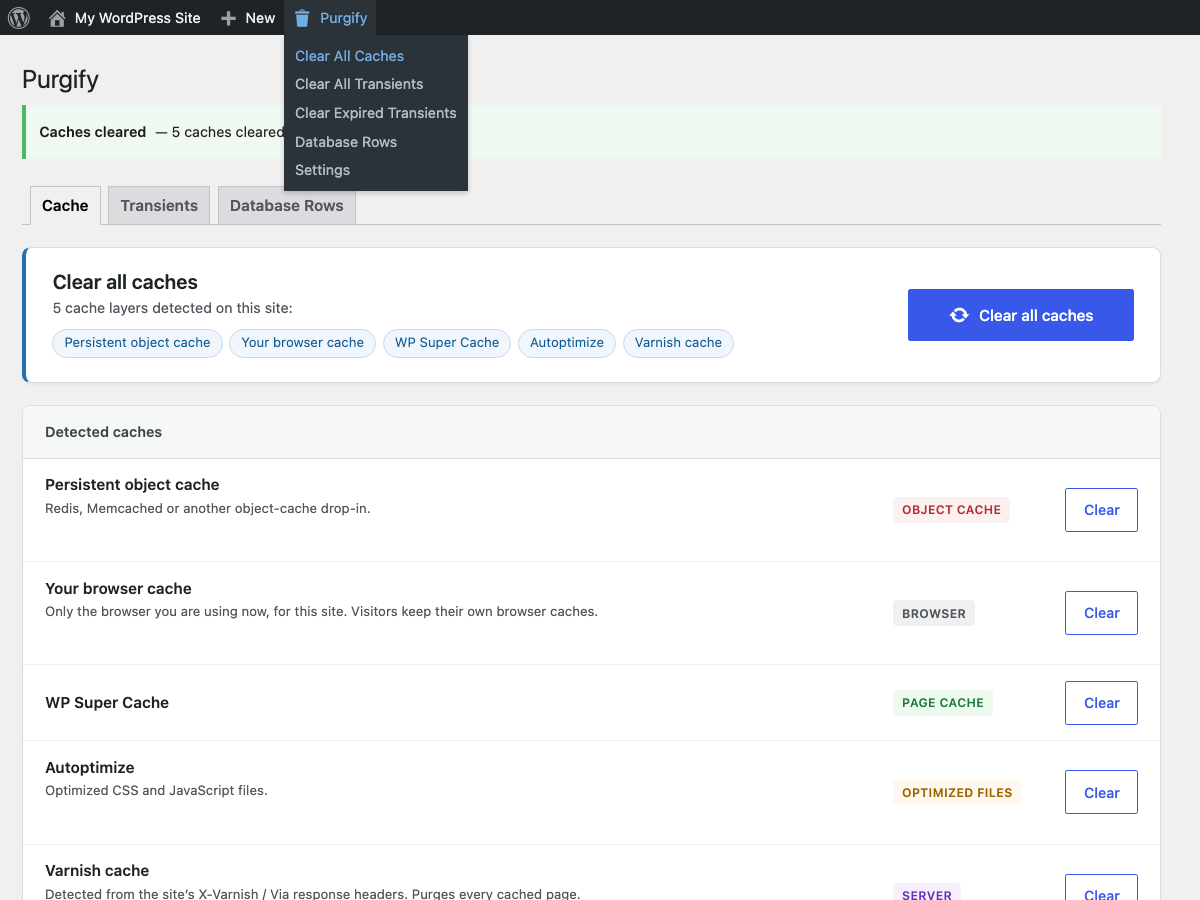Screen dimensions: 1200x900
Task: Clear the WP Super Cache row
Action: (x=1101, y=703)
